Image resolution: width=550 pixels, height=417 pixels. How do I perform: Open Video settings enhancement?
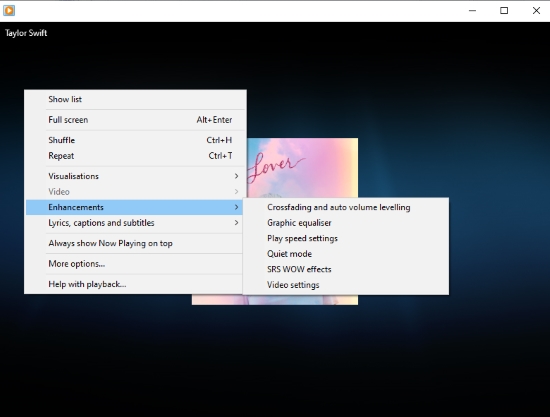click(346, 285)
